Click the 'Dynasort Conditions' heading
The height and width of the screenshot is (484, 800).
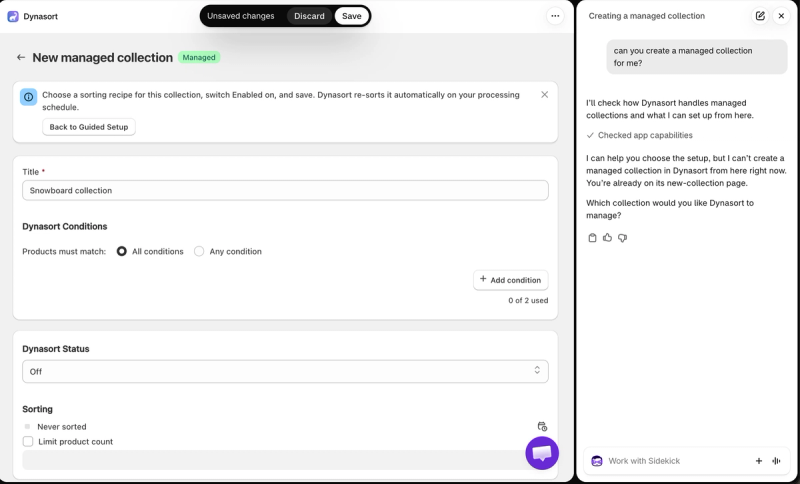pos(65,226)
